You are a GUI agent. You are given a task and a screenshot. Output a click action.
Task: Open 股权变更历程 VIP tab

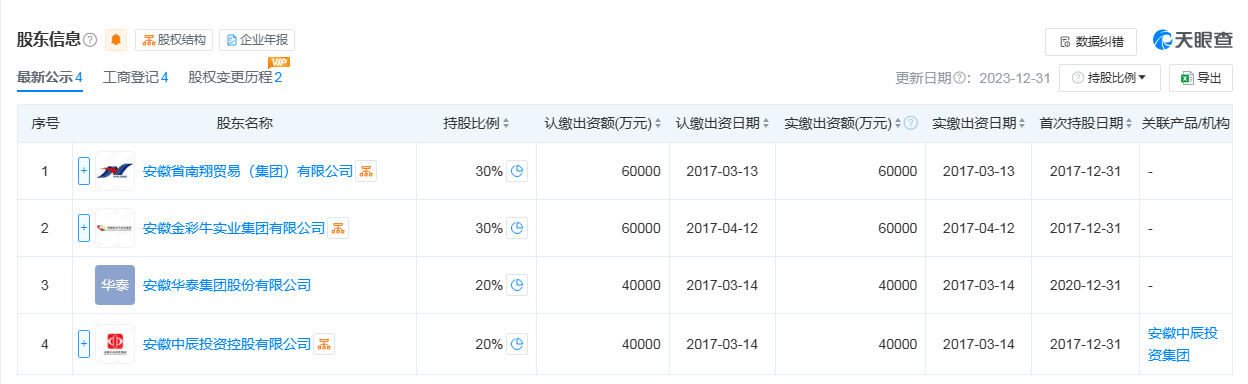235,77
